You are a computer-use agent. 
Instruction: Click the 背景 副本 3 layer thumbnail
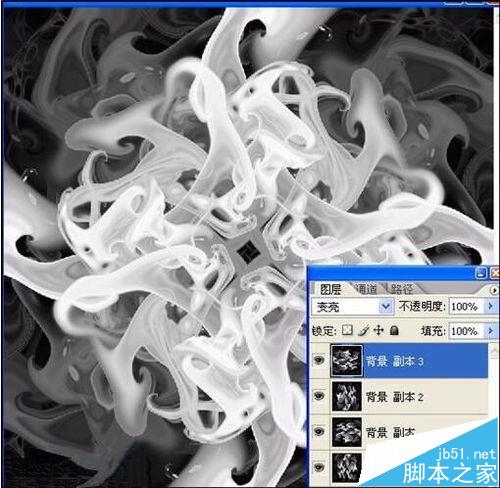coord(346,361)
